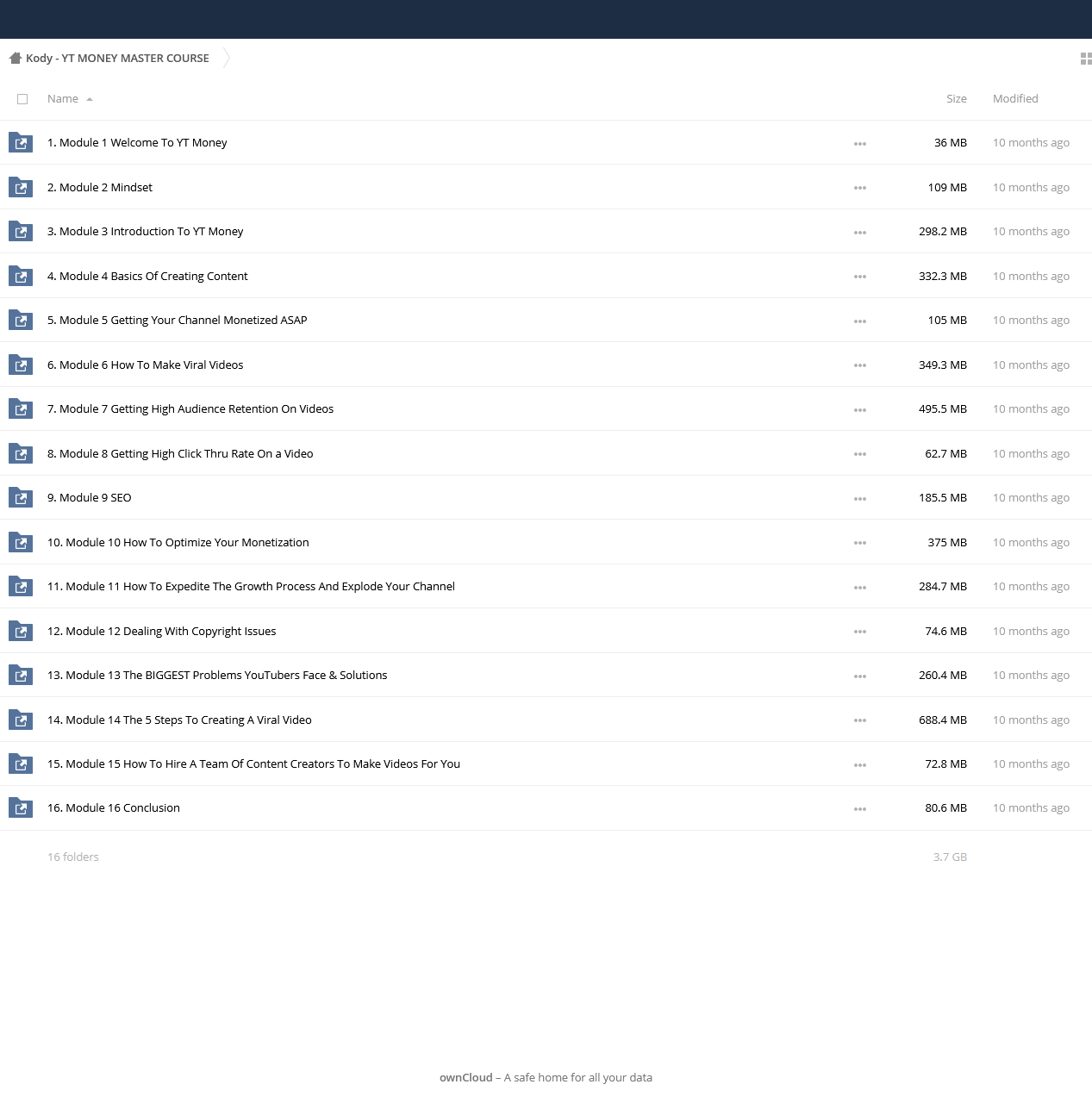Show the actions ellipsis for Module 14
Image resolution: width=1092 pixels, height=1103 pixels.
pos(860,720)
